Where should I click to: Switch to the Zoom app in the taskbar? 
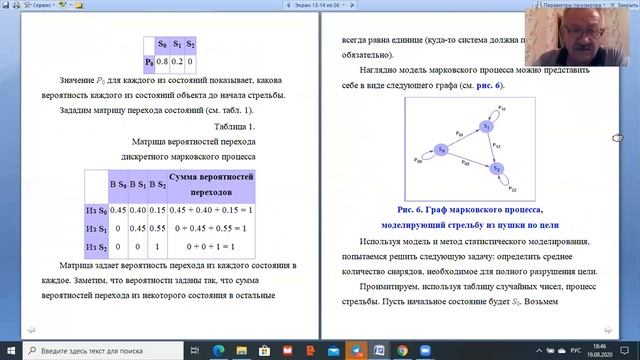tap(425, 351)
